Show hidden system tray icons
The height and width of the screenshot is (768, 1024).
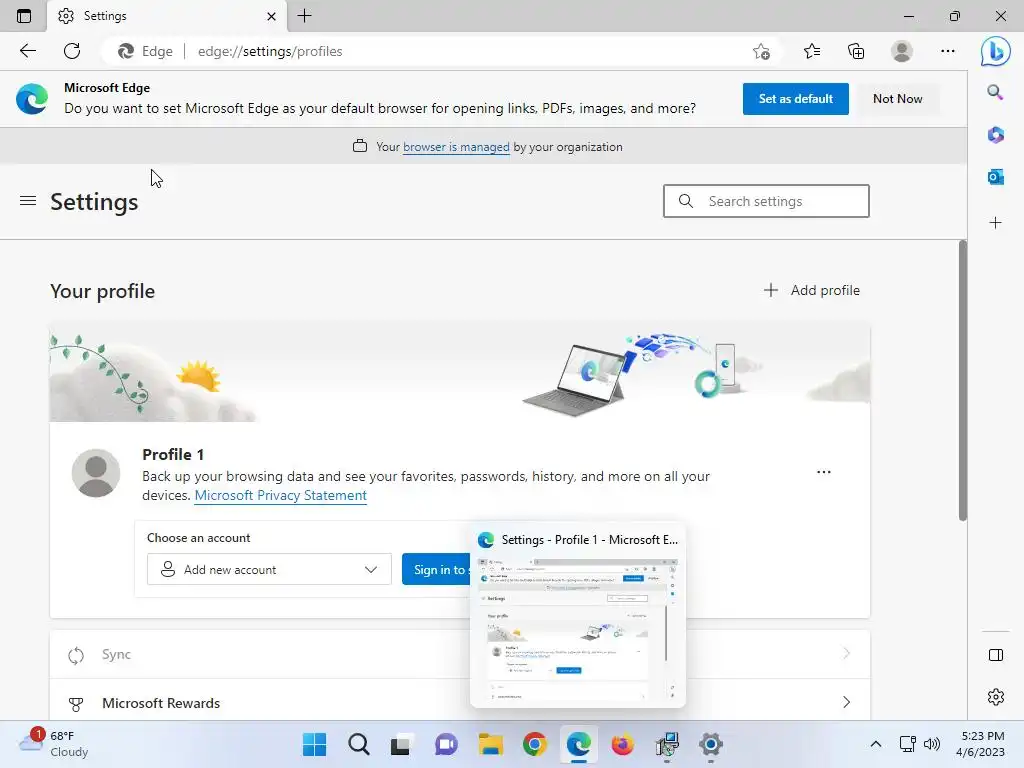(876, 744)
